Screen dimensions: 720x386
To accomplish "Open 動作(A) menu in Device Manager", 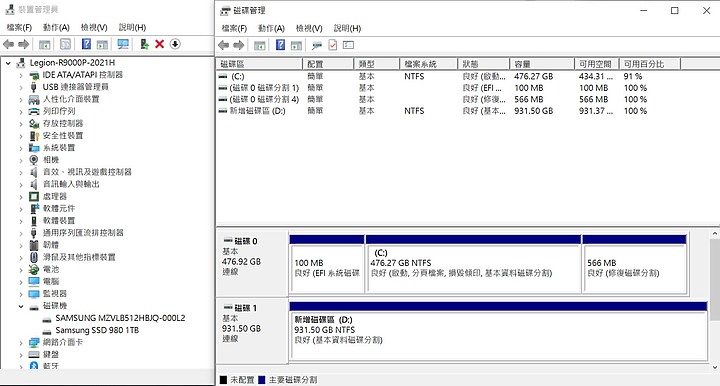I will [x=56, y=28].
